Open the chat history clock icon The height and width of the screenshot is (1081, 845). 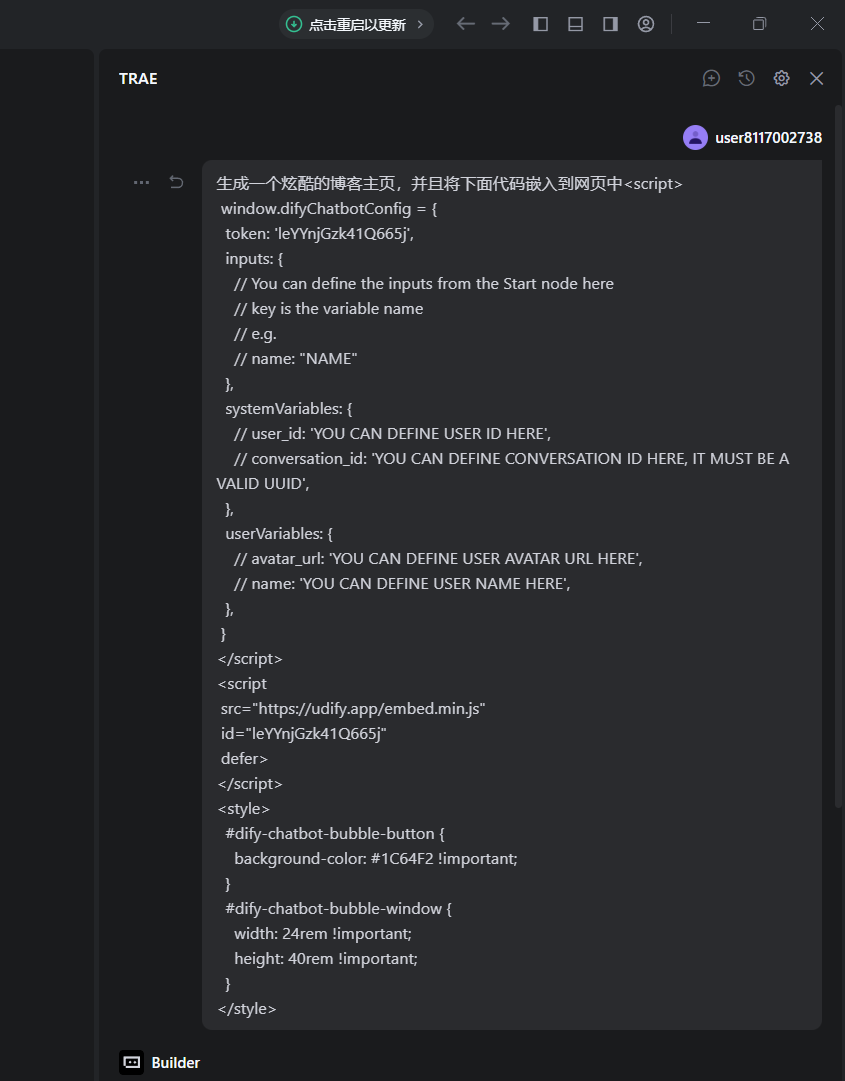[746, 79]
